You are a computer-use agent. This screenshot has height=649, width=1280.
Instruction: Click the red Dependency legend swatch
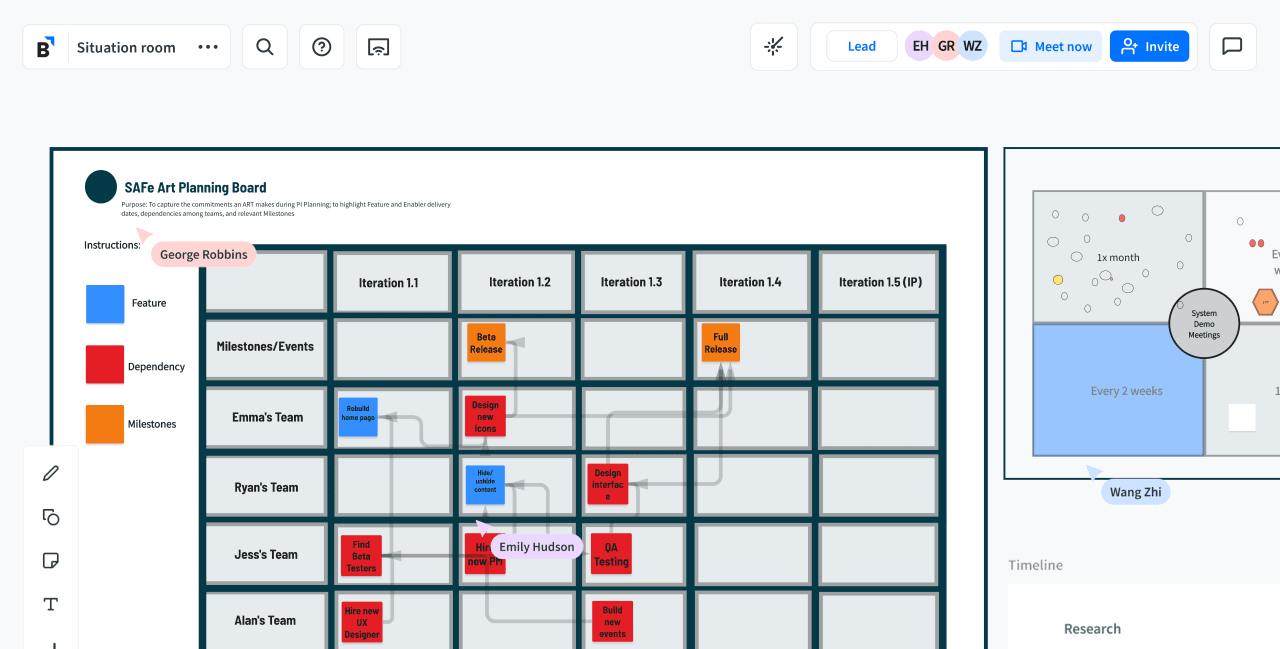[x=105, y=364]
